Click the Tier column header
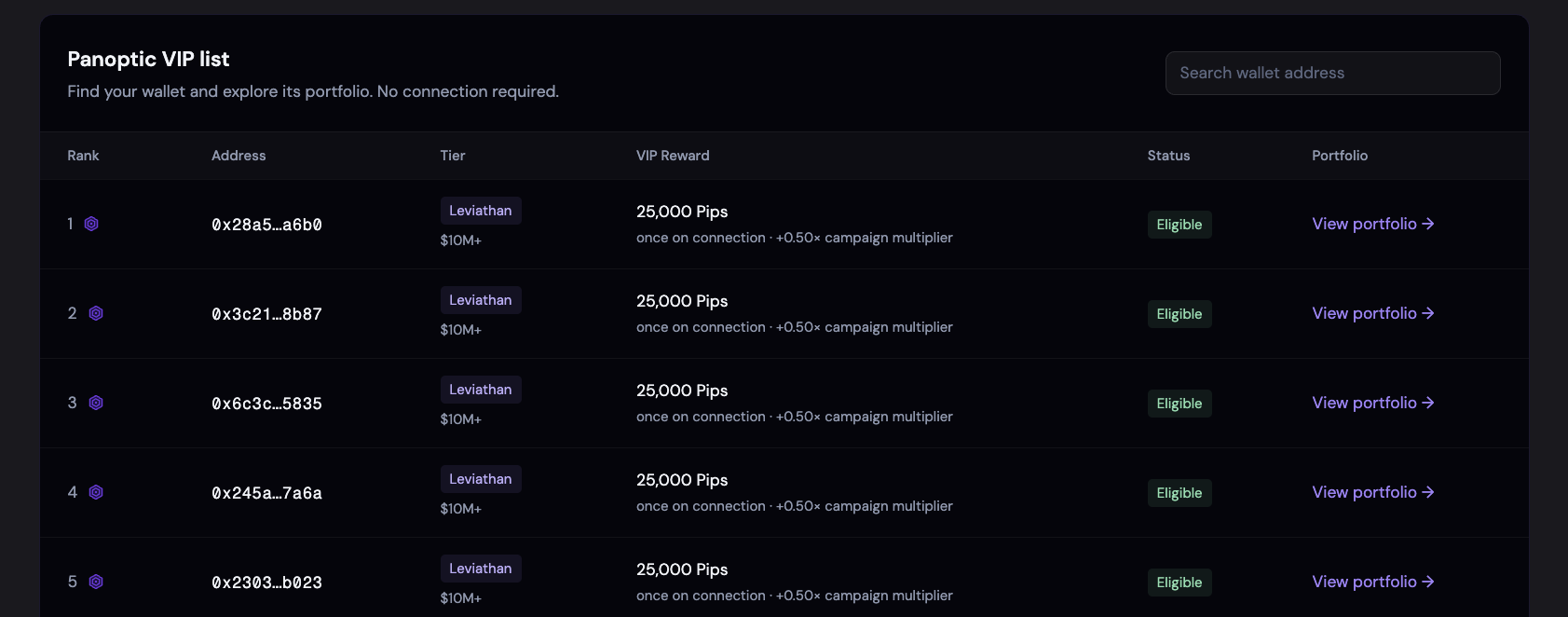Screen dimensions: 1568x617 (x=453, y=156)
